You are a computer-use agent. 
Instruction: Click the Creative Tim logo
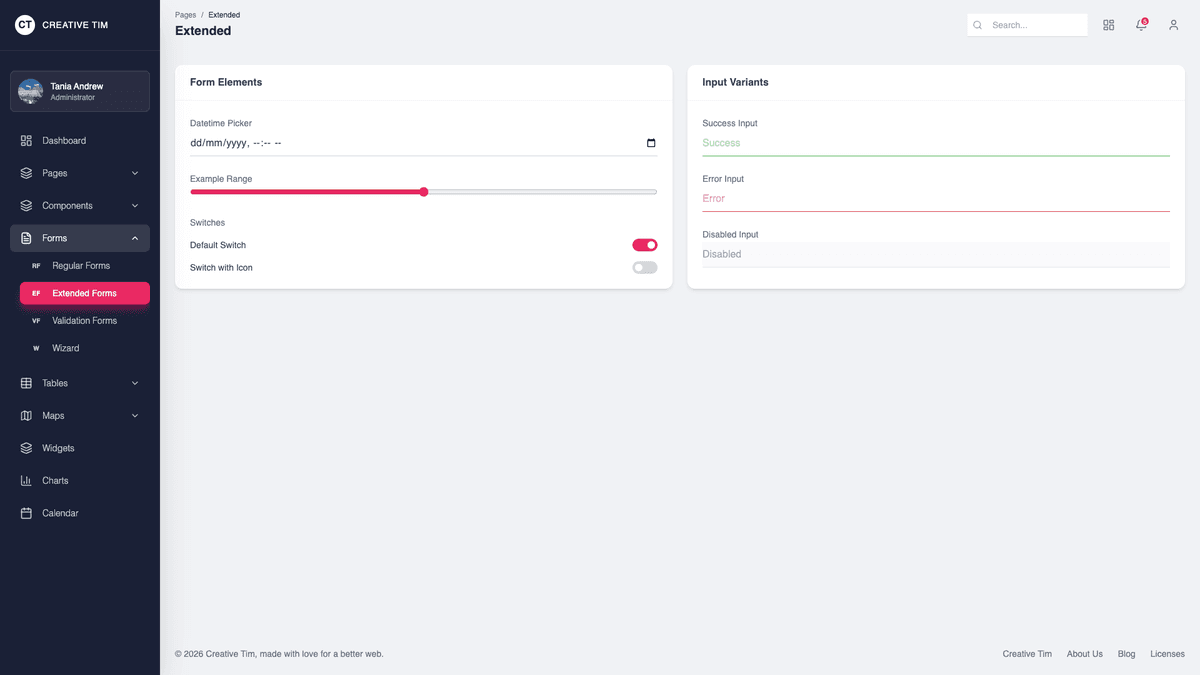(62, 24)
